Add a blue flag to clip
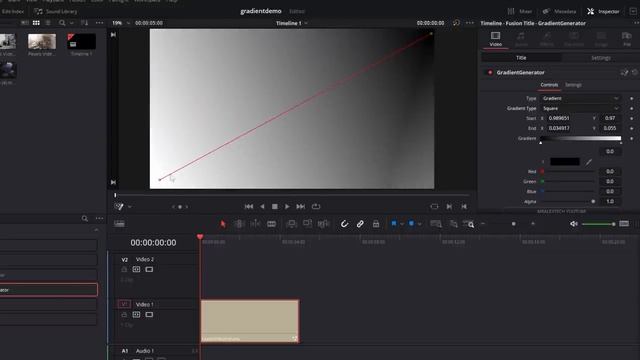This screenshot has width=640, height=360. point(394,224)
